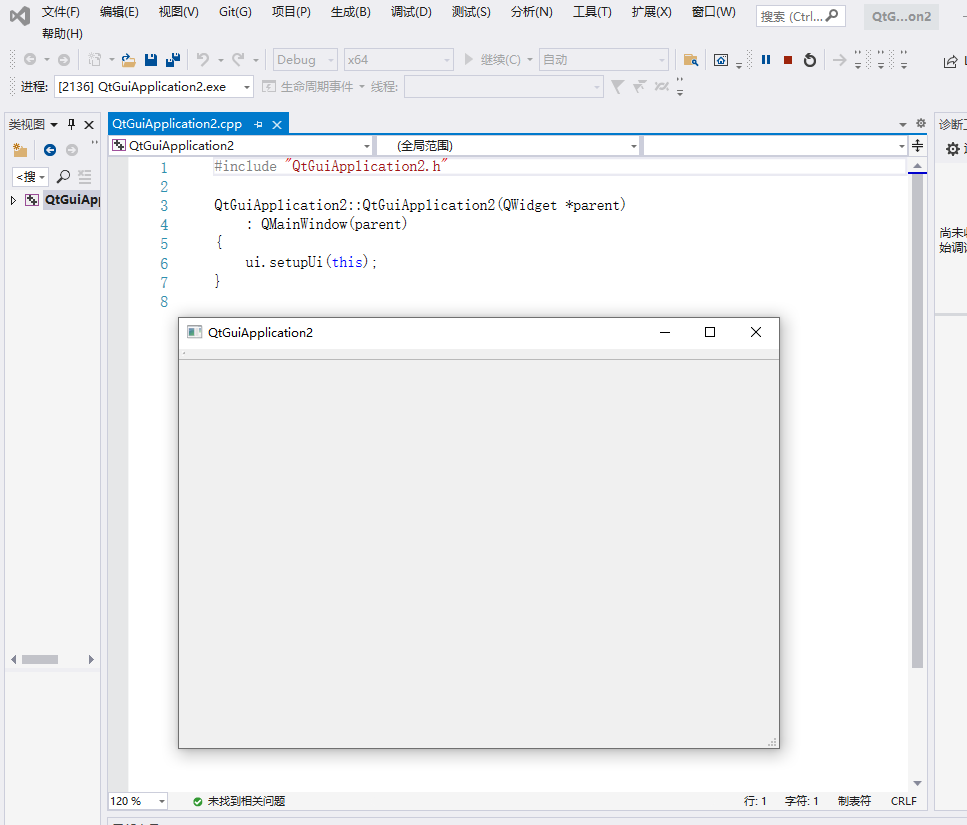Open the (全局范围) global scope dropdown
The width and height of the screenshot is (967, 825).
coord(508,146)
